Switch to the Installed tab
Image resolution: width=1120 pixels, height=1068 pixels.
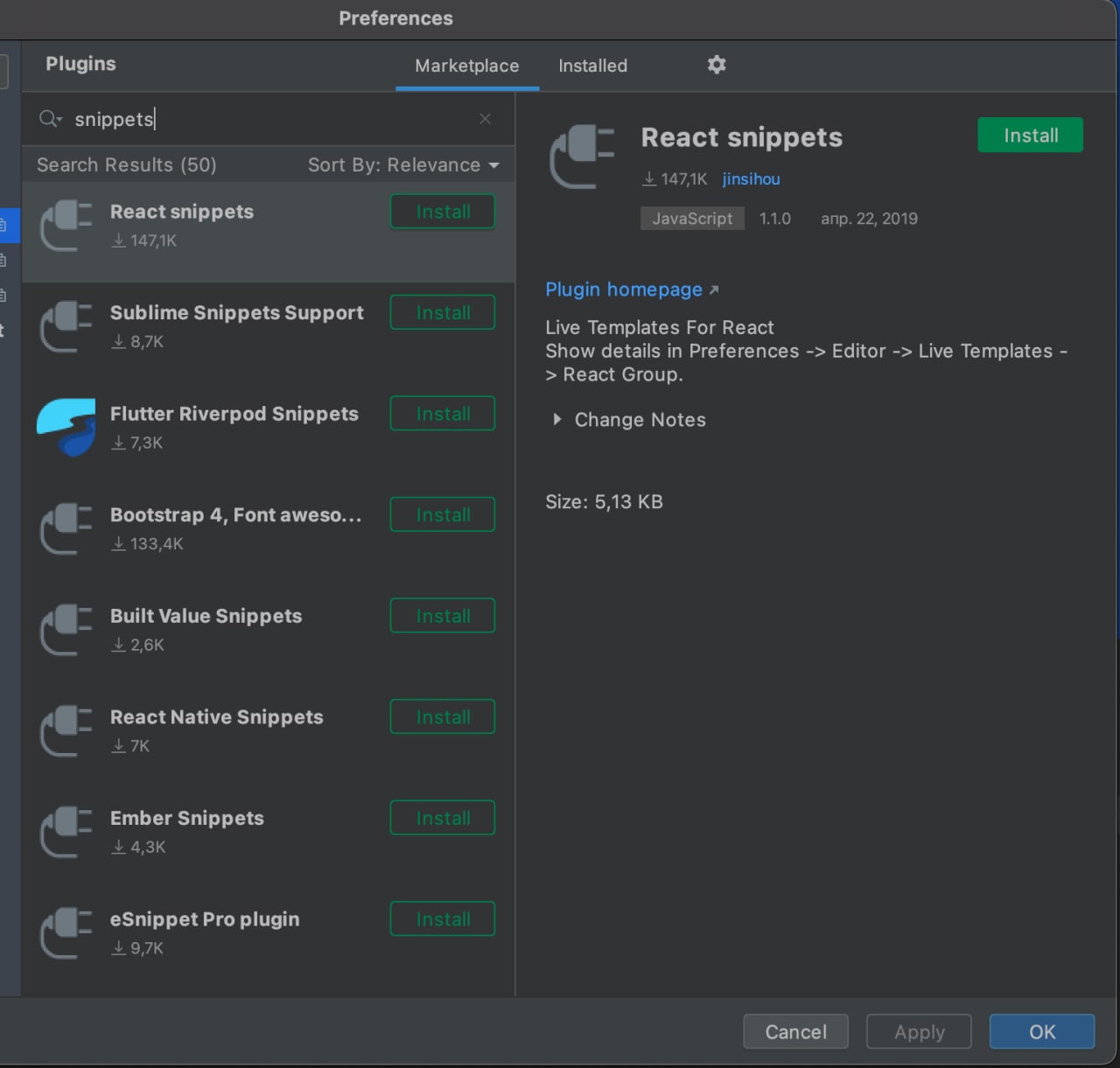pos(592,66)
